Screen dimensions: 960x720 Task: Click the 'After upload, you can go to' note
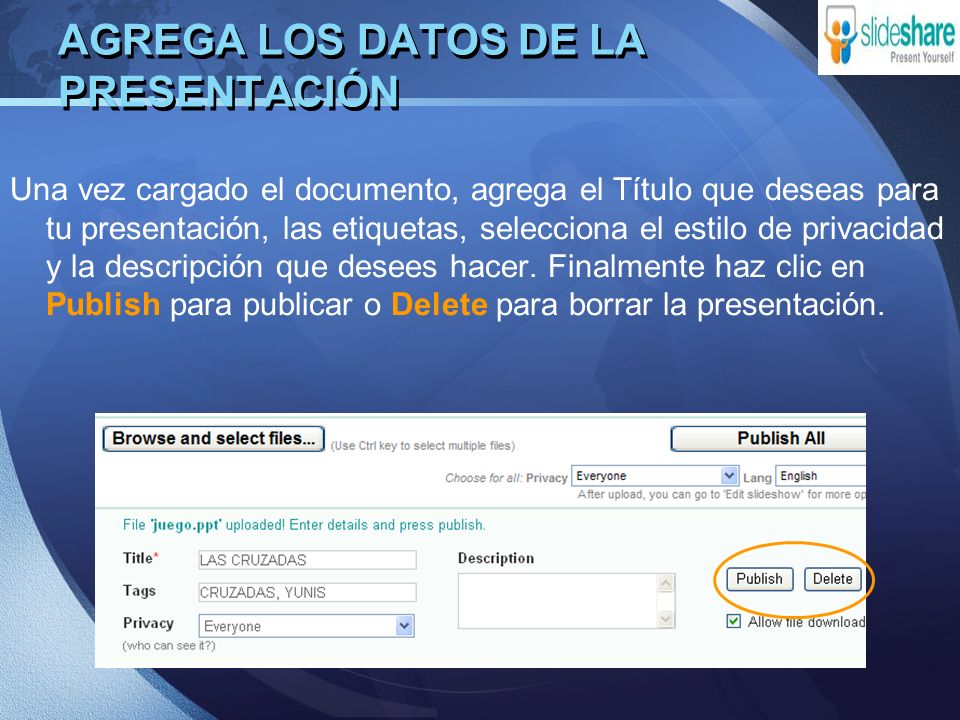coord(721,494)
